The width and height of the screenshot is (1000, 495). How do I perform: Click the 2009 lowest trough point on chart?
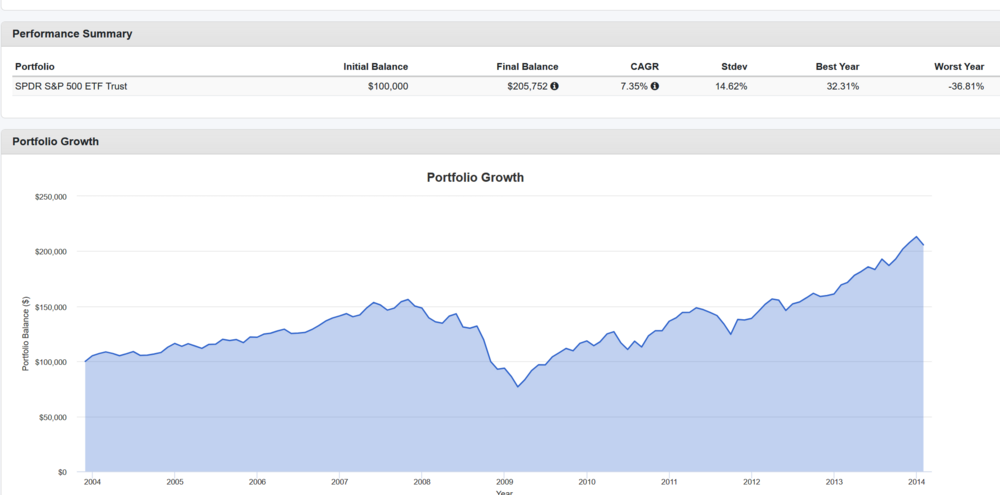pyautogui.click(x=518, y=386)
